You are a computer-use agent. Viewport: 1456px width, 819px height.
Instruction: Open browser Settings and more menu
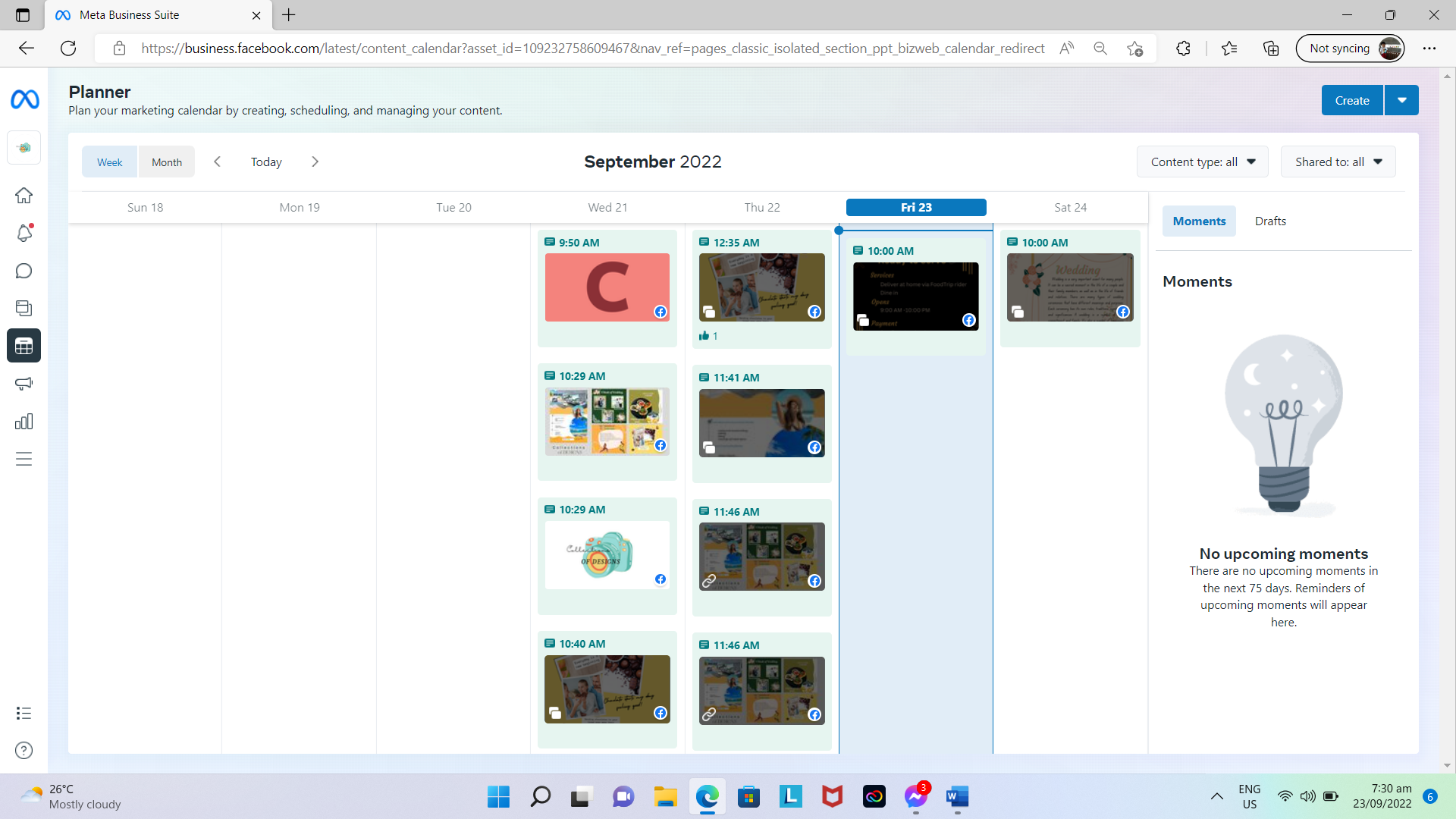pos(1429,49)
